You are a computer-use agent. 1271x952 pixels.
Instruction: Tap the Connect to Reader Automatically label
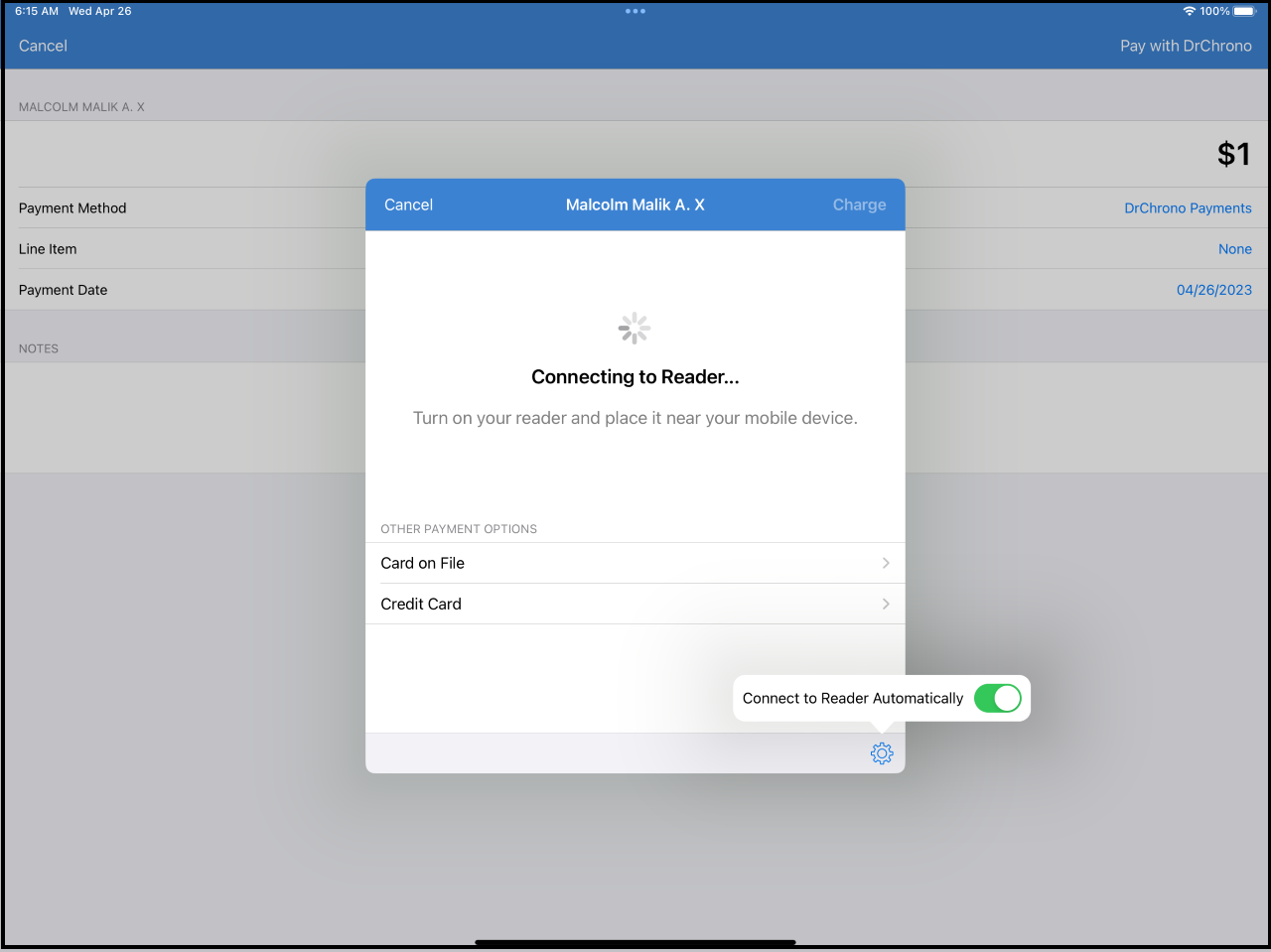click(853, 698)
